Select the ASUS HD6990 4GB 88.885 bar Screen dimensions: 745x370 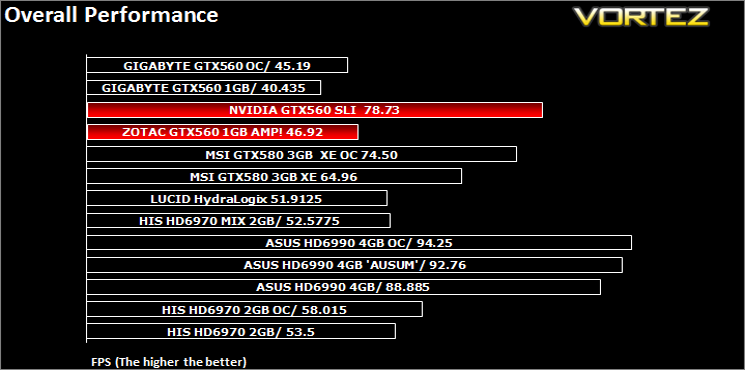344,287
